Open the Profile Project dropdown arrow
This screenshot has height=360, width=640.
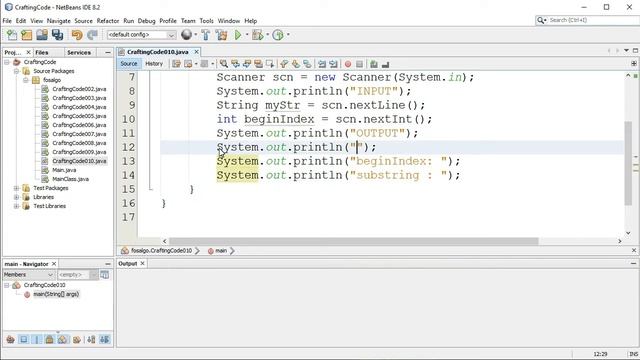point(288,35)
